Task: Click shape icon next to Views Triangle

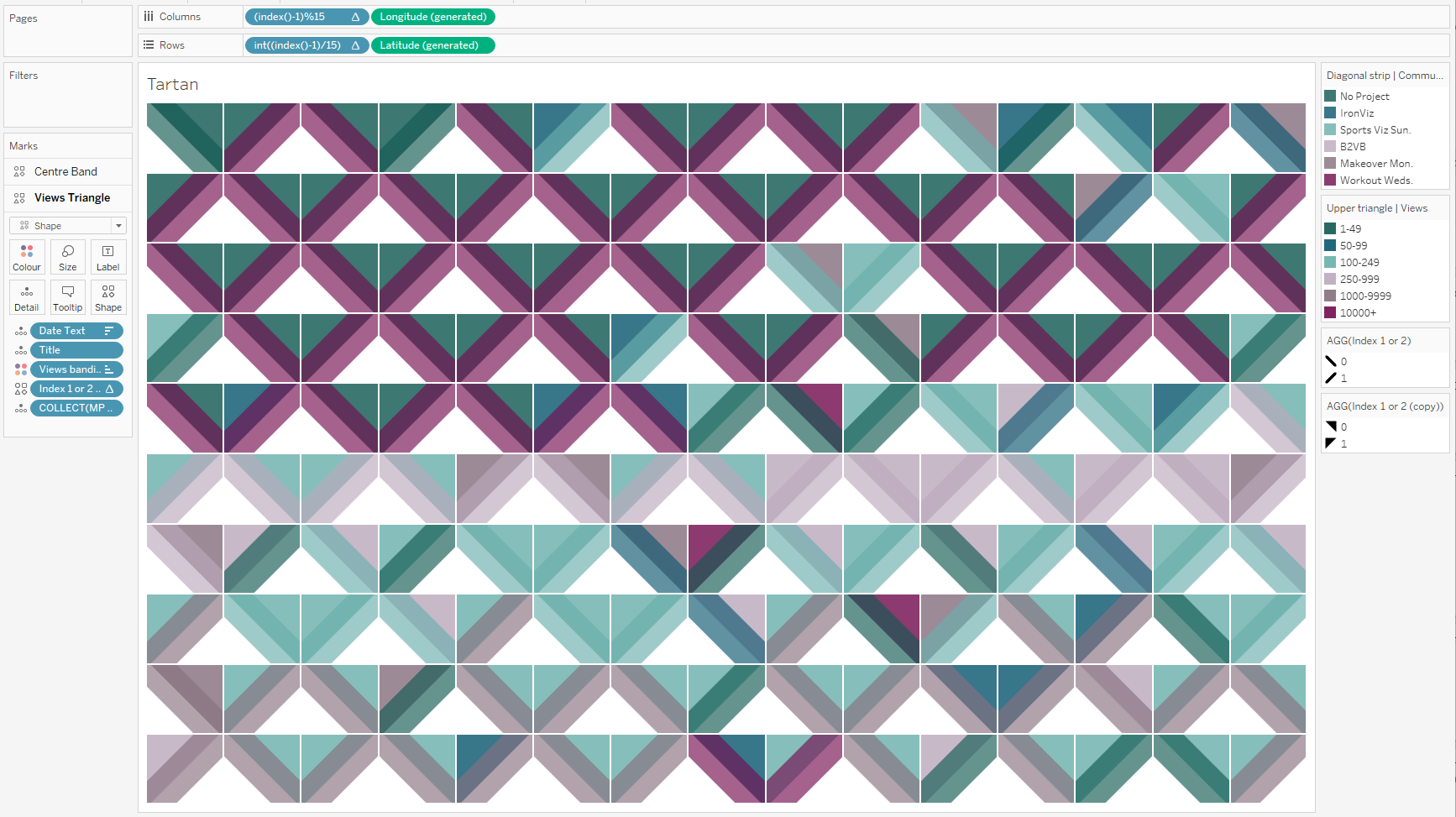Action: (19, 198)
